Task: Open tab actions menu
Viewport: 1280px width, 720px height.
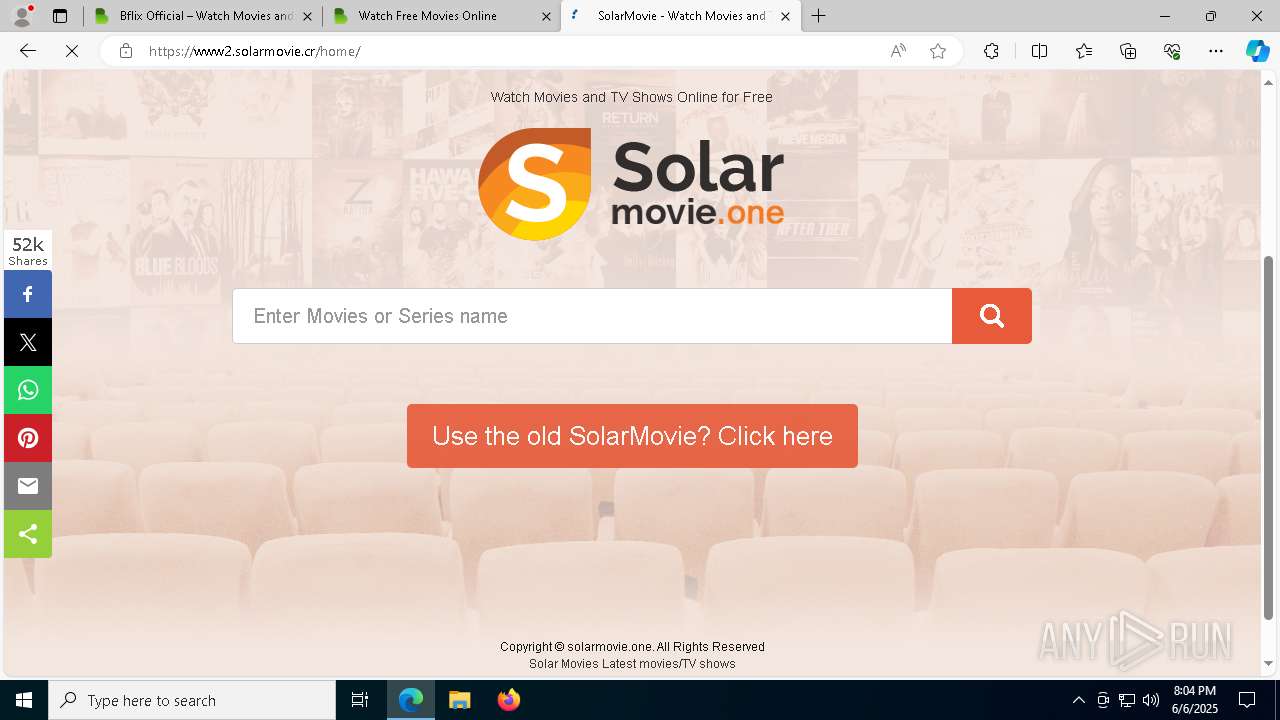Action: point(60,16)
